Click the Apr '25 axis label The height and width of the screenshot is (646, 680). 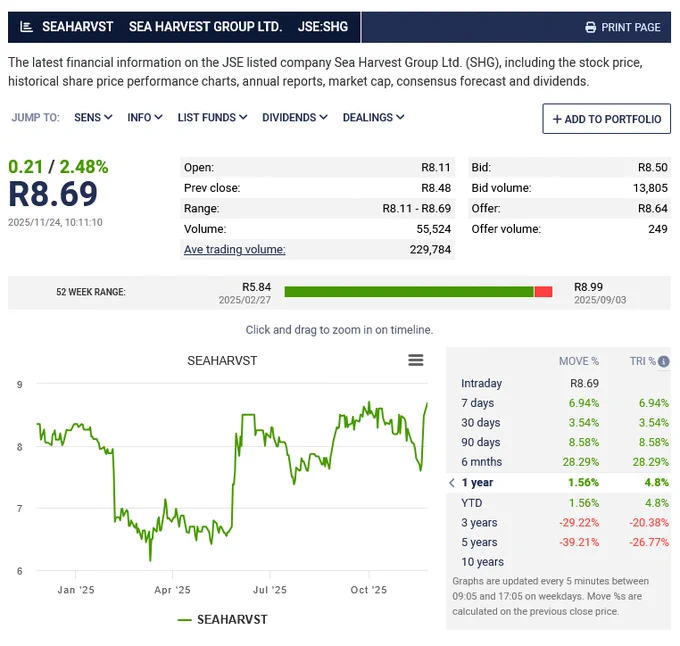(x=172, y=590)
